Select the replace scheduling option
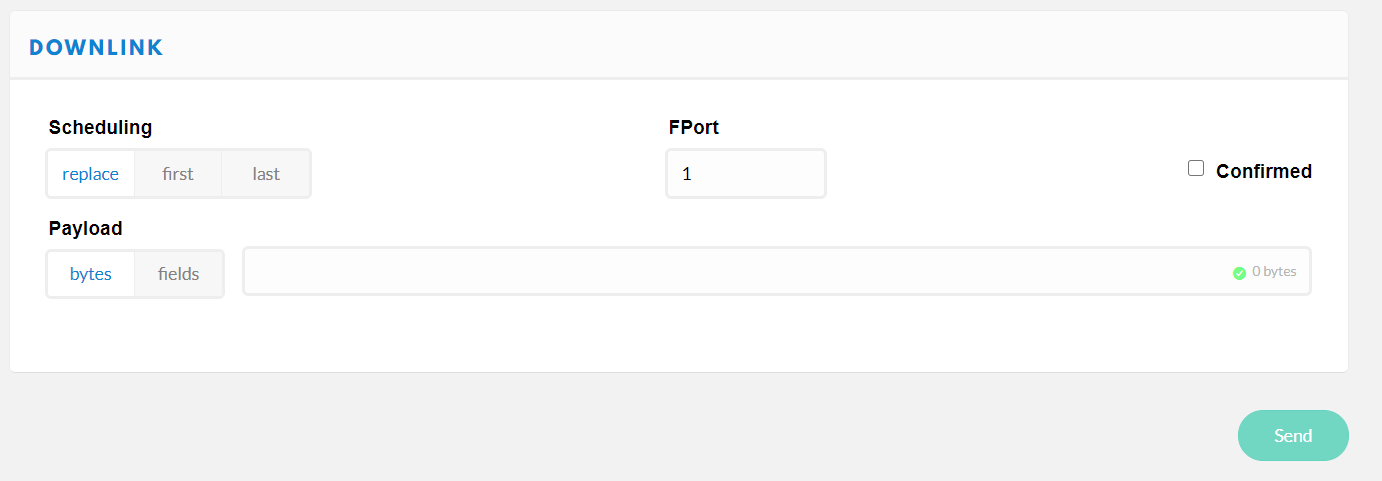Screen dimensions: 1382x481 [x=91, y=174]
